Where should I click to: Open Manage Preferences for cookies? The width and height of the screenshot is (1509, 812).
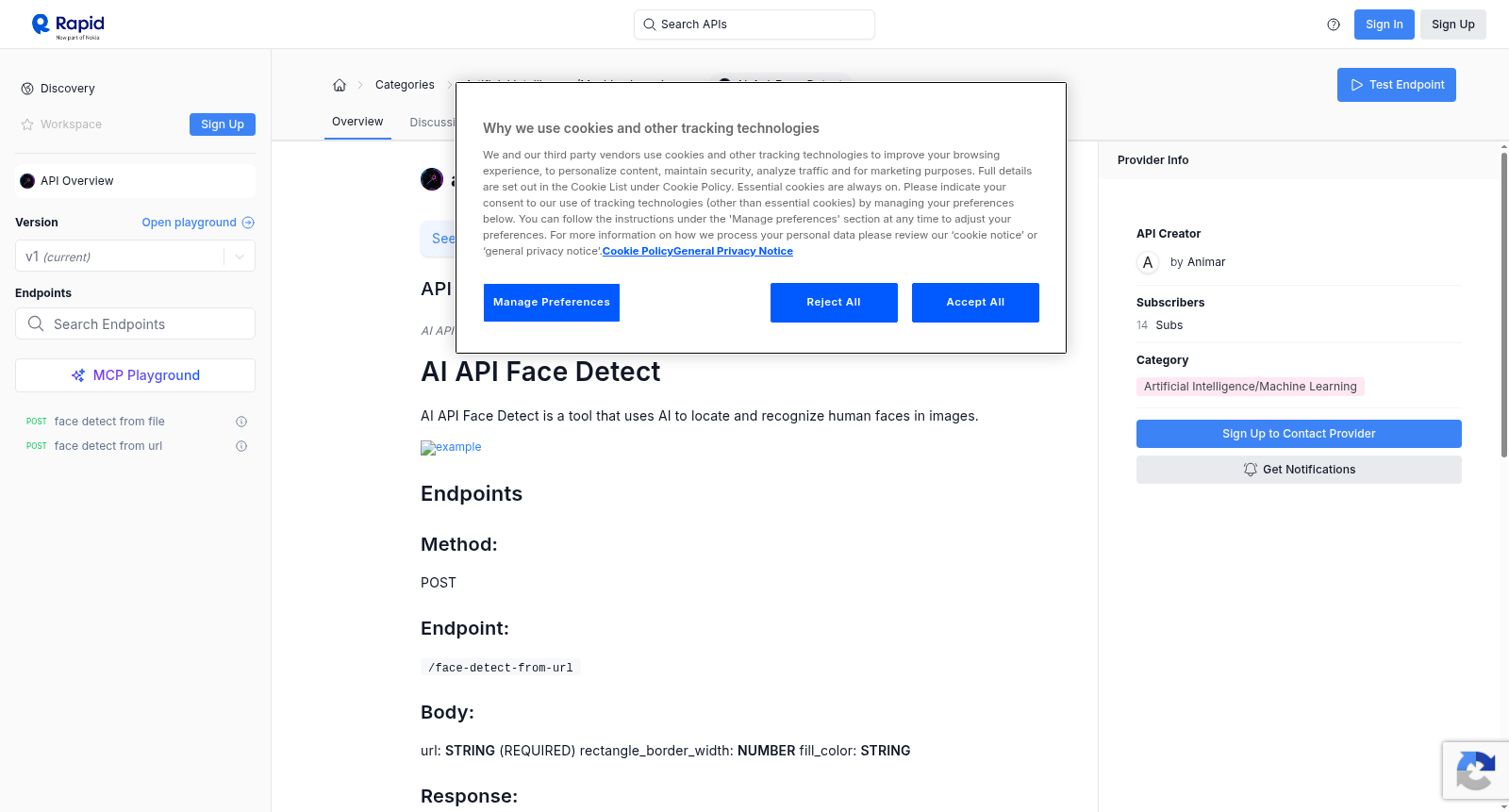pyautogui.click(x=552, y=303)
